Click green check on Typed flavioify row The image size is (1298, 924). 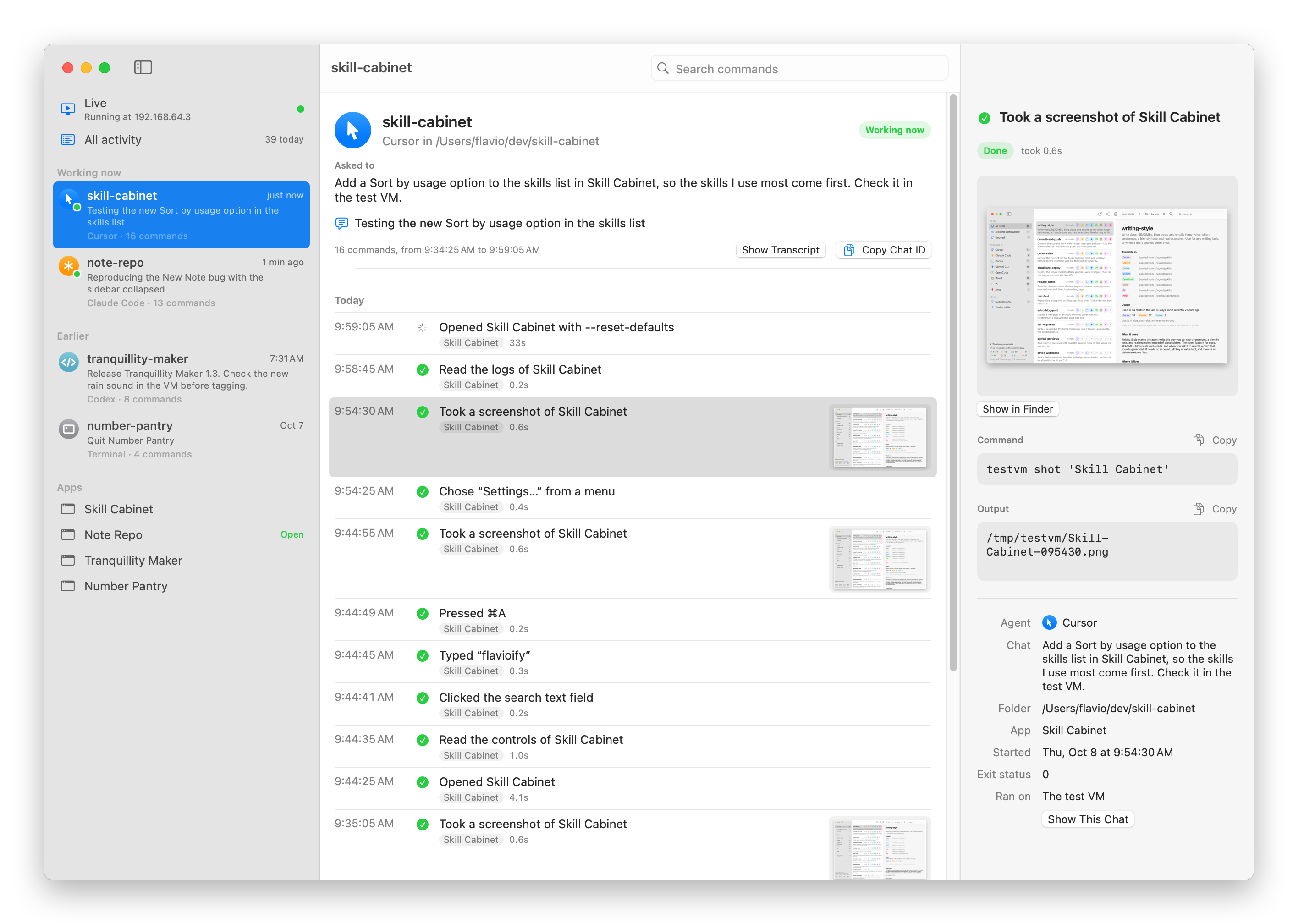click(x=422, y=656)
